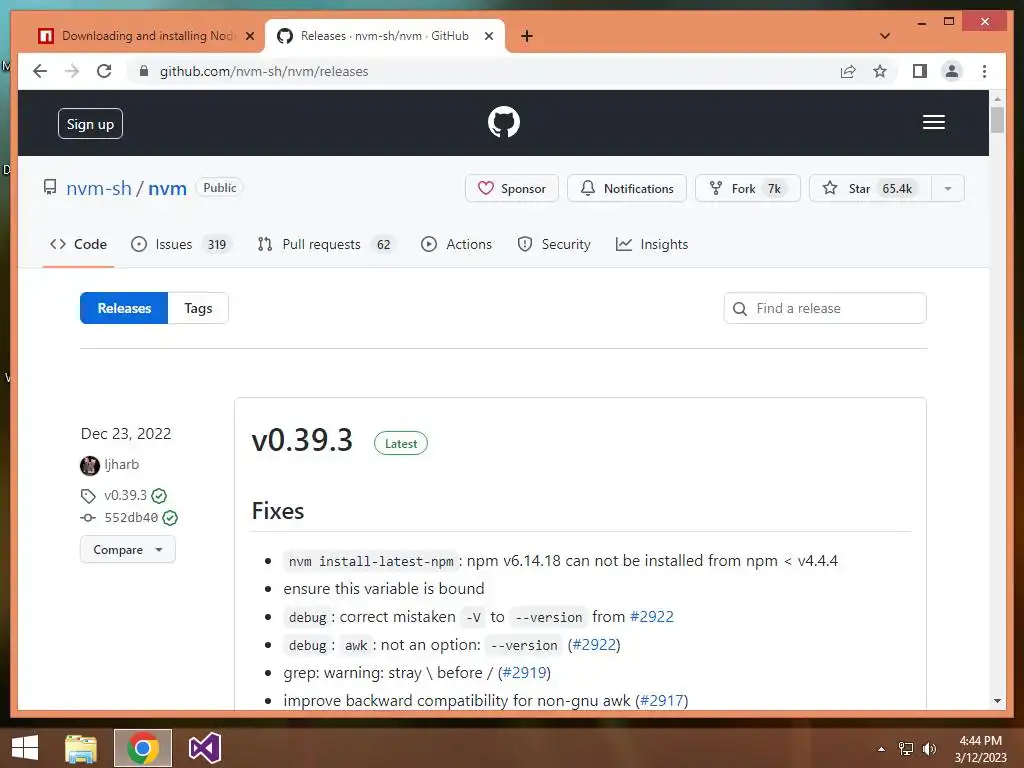
Task: Open the Actions tab
Action: pos(456,244)
